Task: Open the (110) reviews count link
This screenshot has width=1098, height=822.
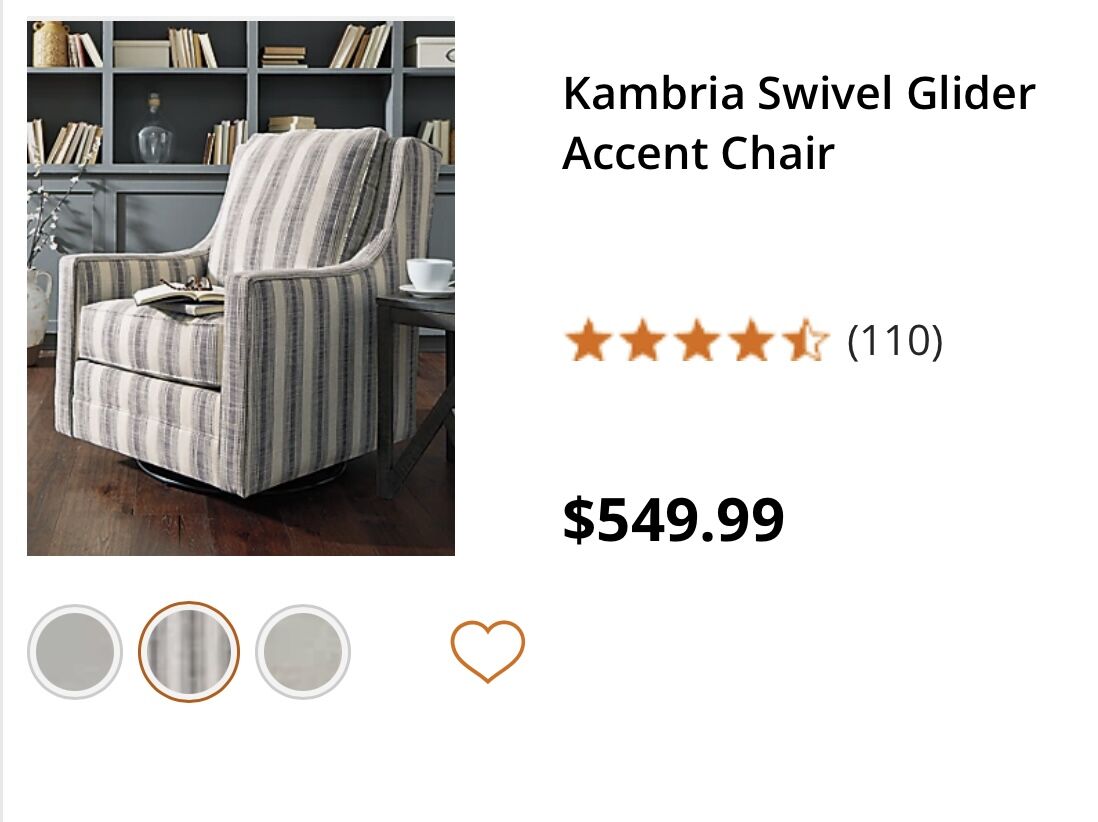Action: 894,342
